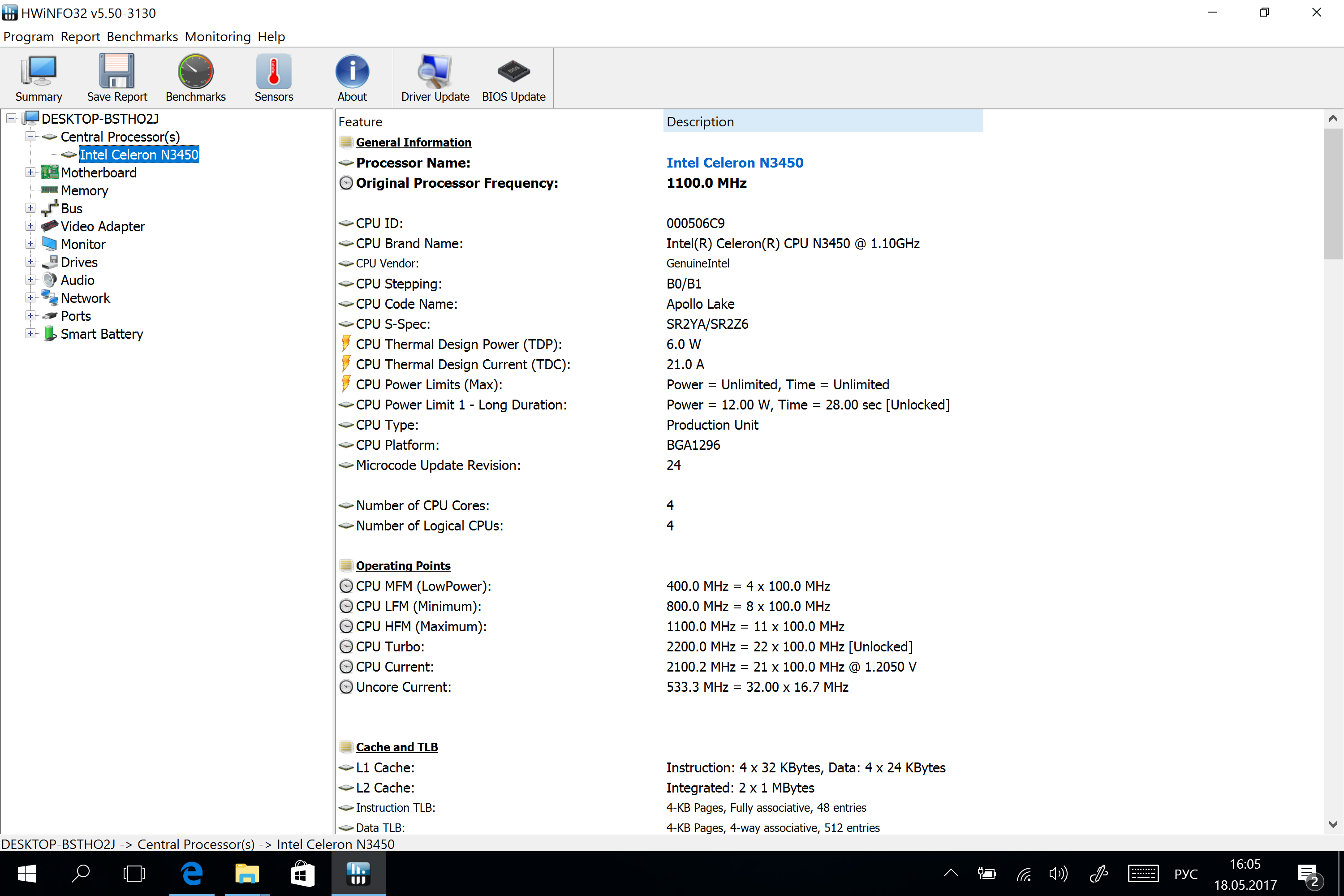Open the Benchmarks menu in menu bar
Image resolution: width=1344 pixels, height=896 pixels.
[x=142, y=37]
